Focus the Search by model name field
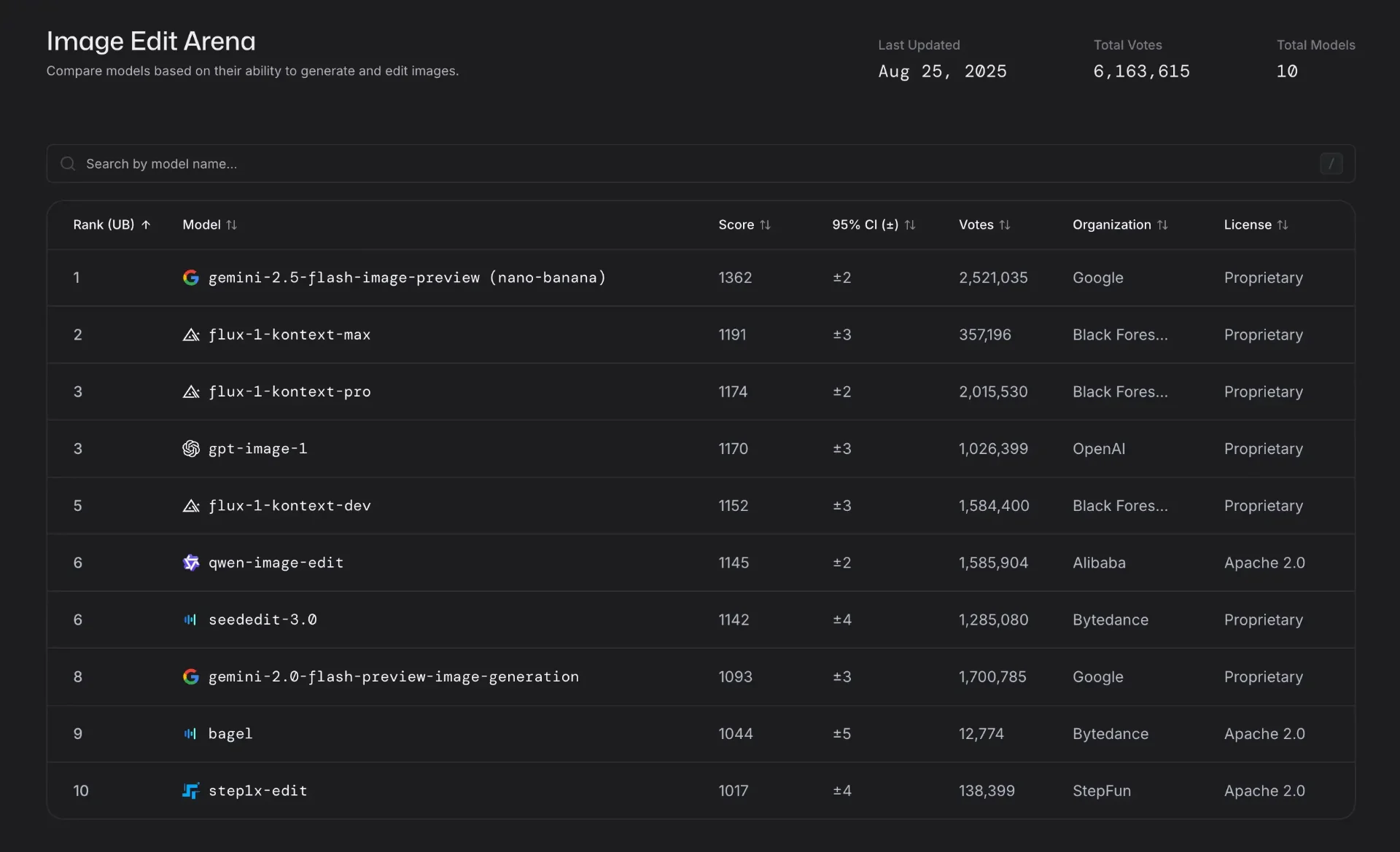This screenshot has height=852, width=1400. (701, 163)
